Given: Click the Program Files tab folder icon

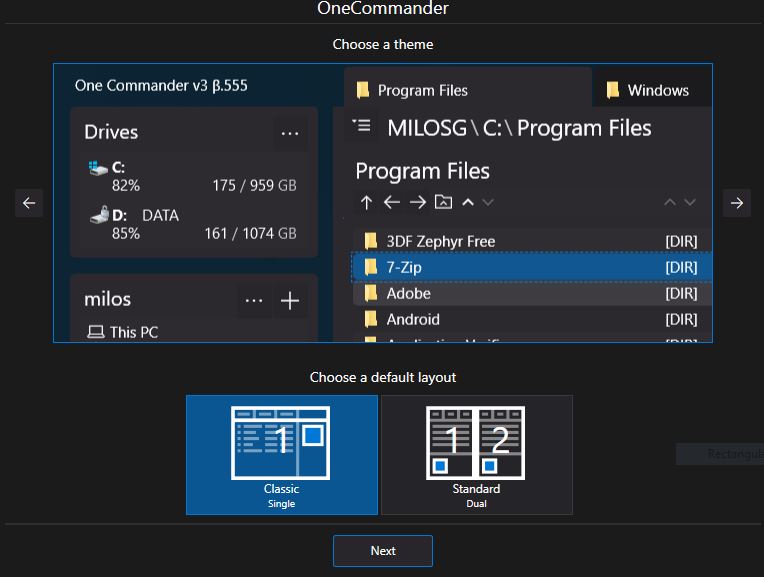Looking at the screenshot, I should (x=363, y=90).
